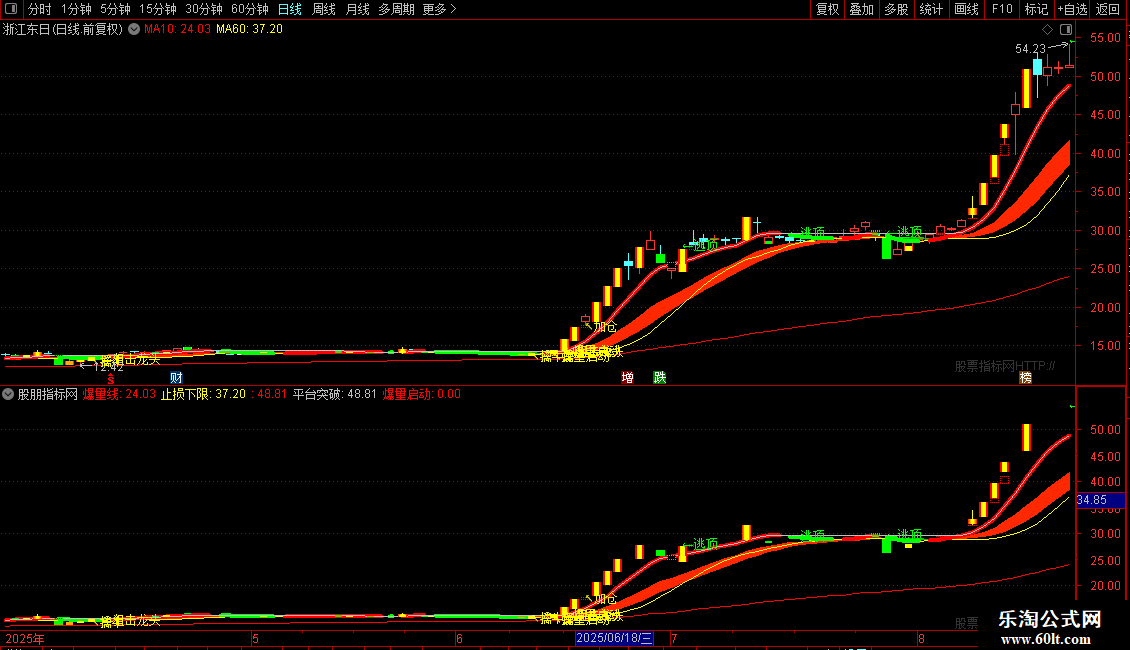This screenshot has height=650, width=1130.
Task: Click the 股朋指标网 indicator name
Action: point(48,394)
